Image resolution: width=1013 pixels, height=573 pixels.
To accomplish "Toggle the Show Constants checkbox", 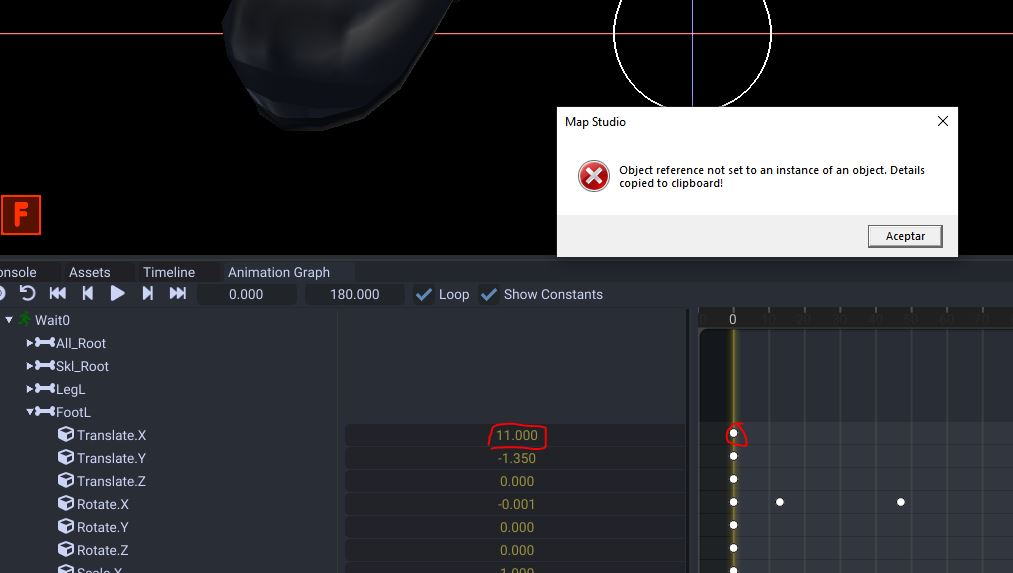I will click(489, 295).
